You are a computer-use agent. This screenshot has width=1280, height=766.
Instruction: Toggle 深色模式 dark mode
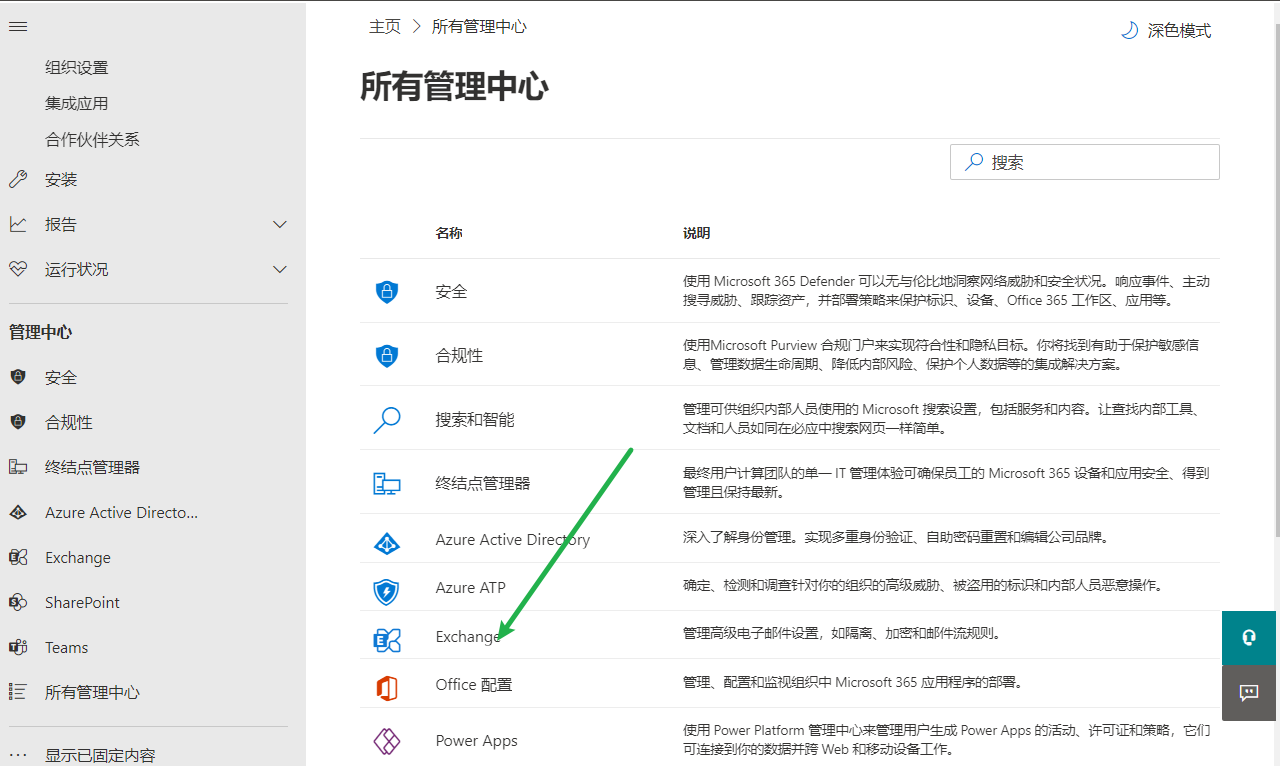1166,31
